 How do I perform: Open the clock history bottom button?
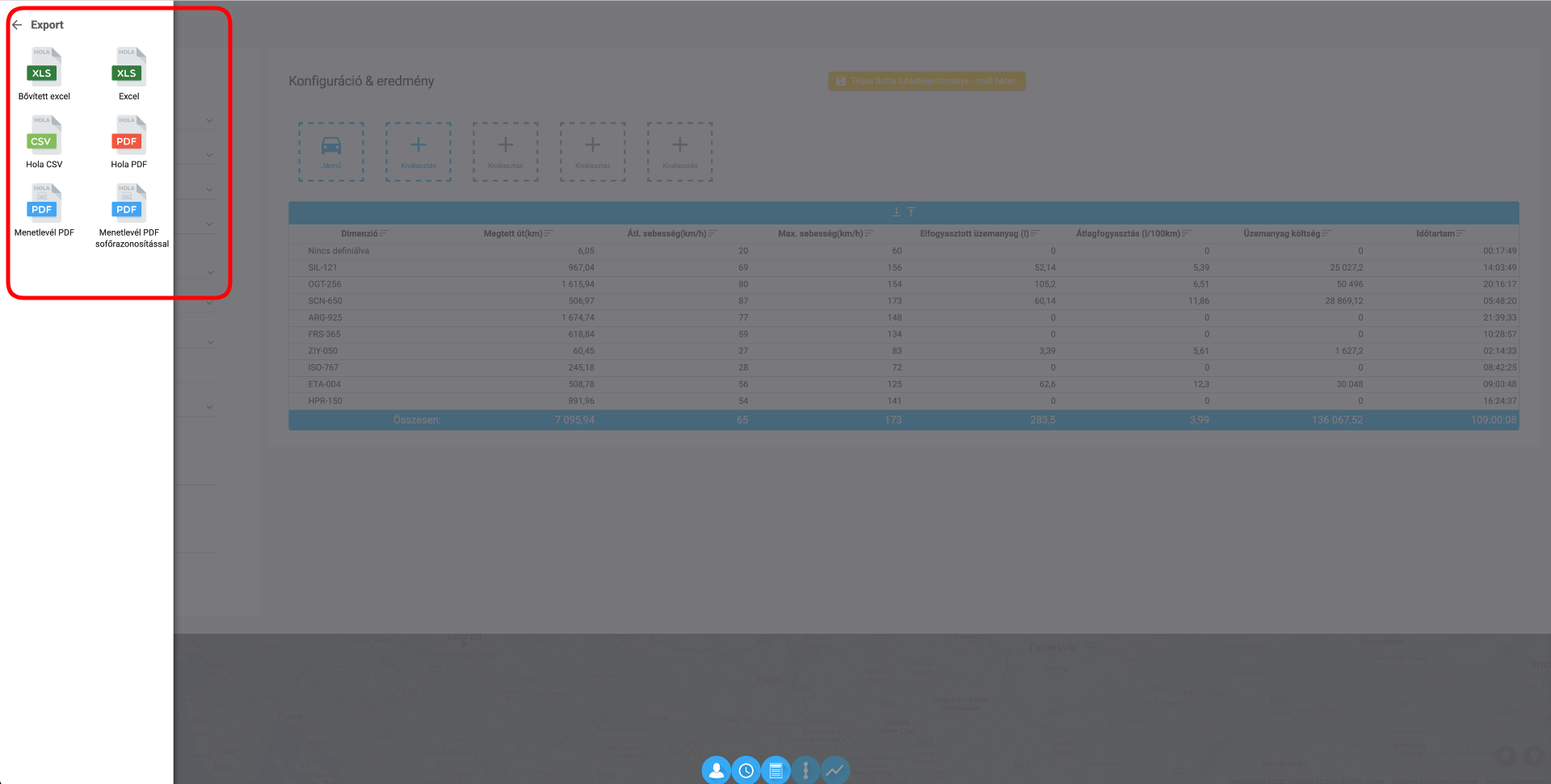(746, 770)
